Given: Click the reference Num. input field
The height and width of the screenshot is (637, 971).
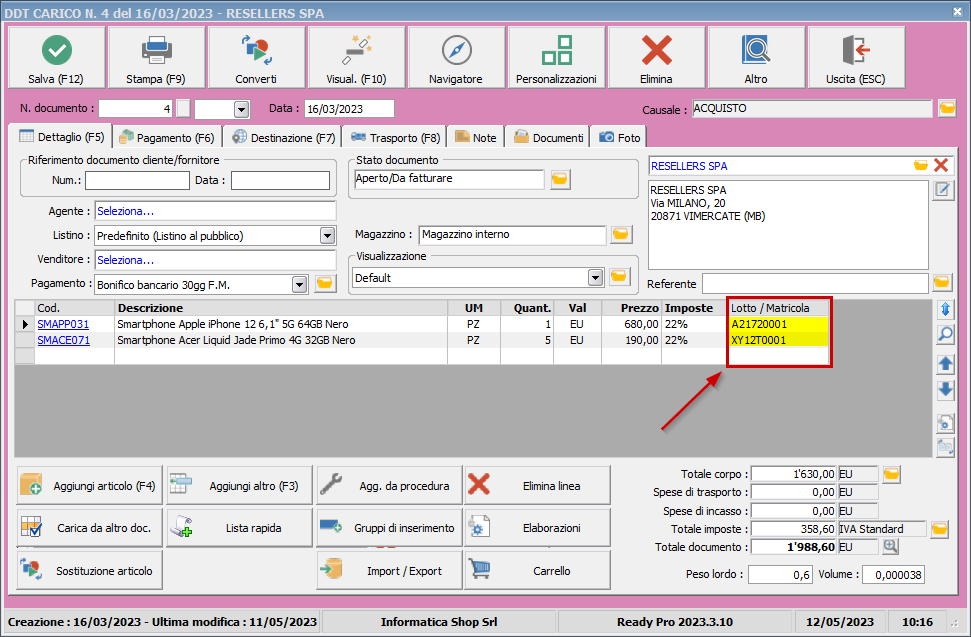Looking at the screenshot, I should (x=137, y=181).
